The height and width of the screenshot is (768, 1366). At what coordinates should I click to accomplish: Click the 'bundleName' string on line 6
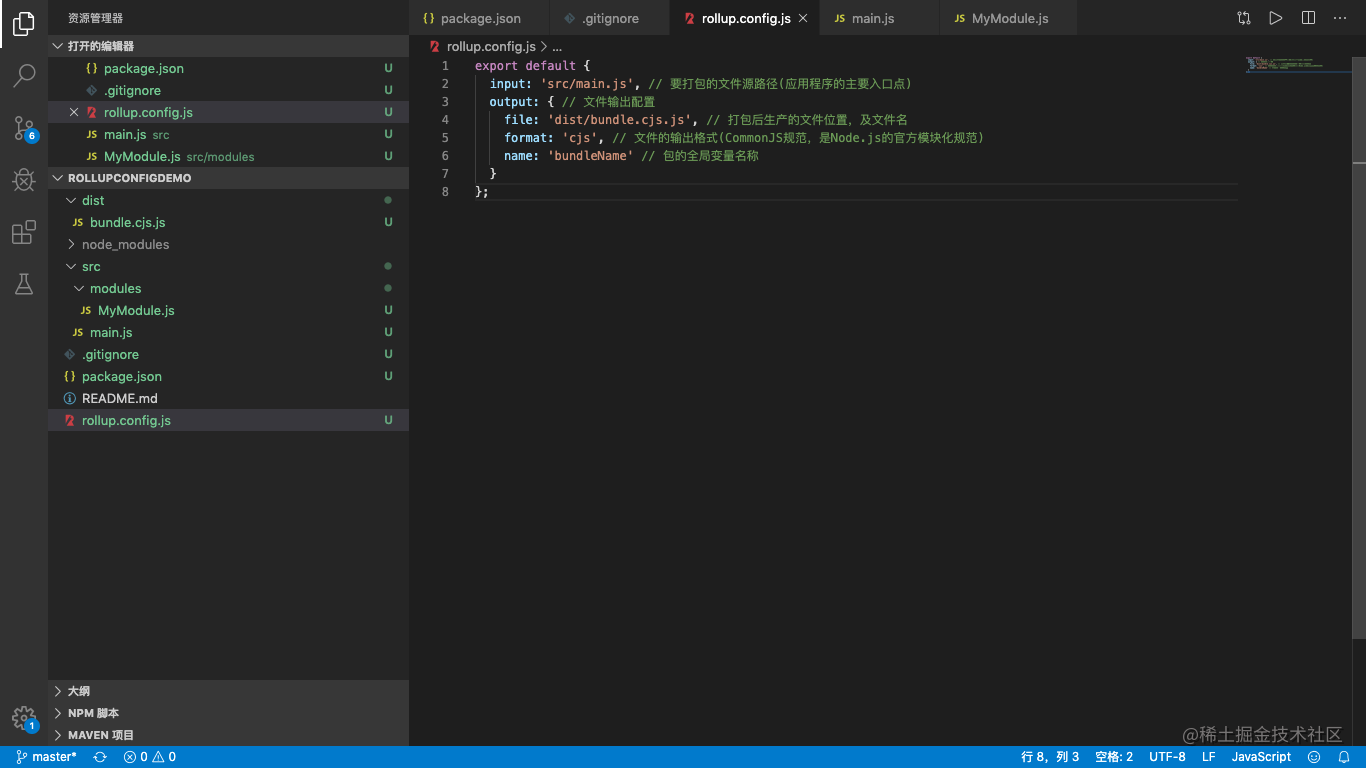pos(591,156)
